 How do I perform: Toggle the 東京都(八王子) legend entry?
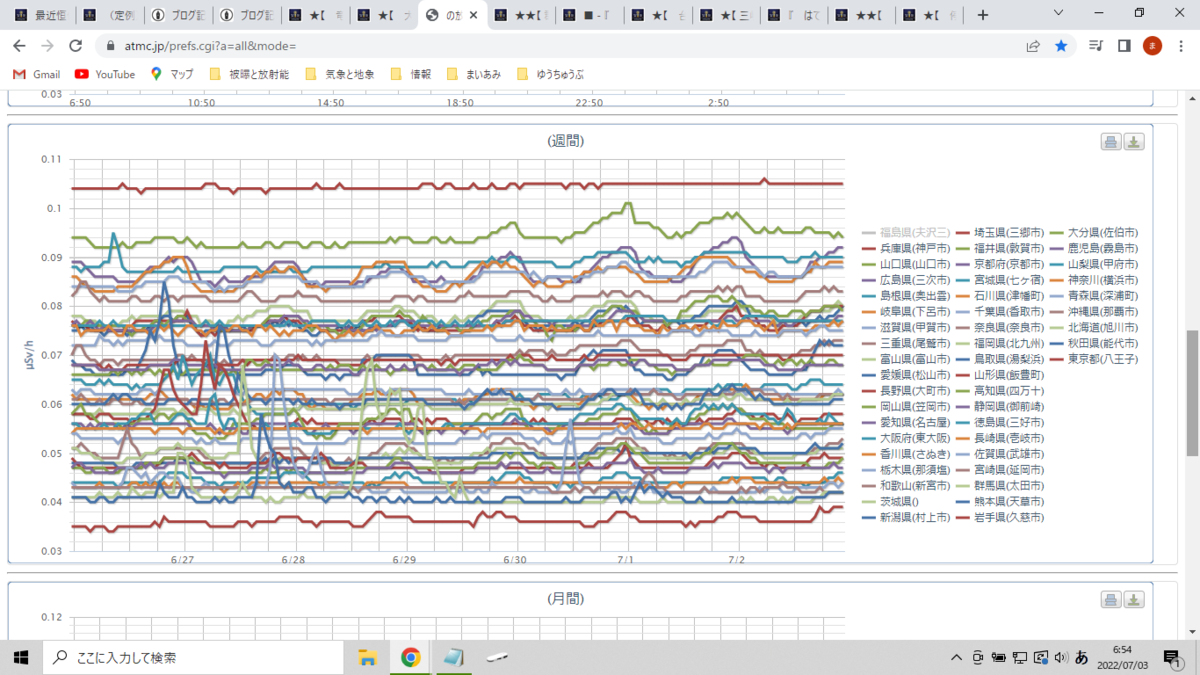pyautogui.click(x=1094, y=358)
